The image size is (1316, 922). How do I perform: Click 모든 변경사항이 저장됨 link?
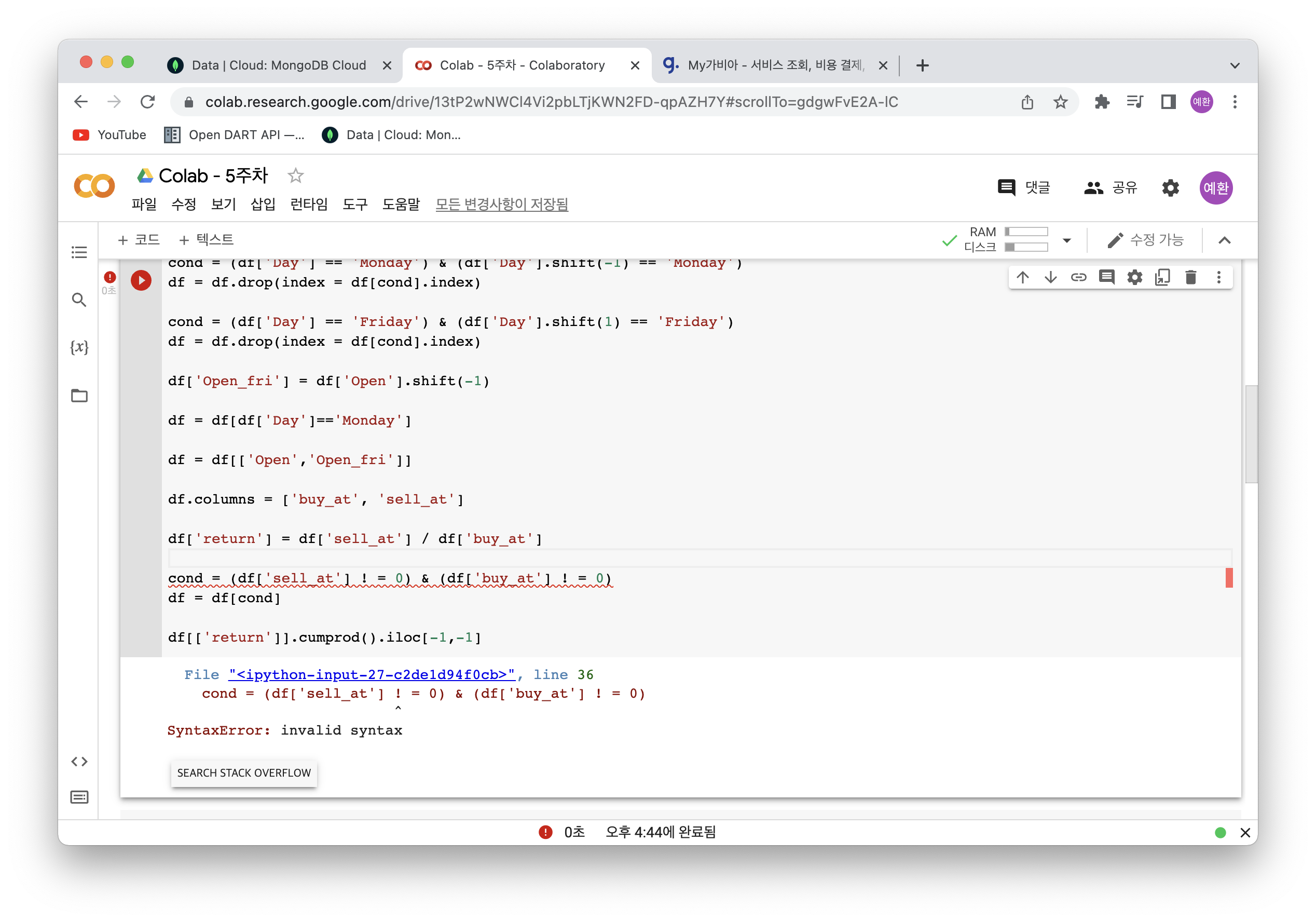click(501, 204)
